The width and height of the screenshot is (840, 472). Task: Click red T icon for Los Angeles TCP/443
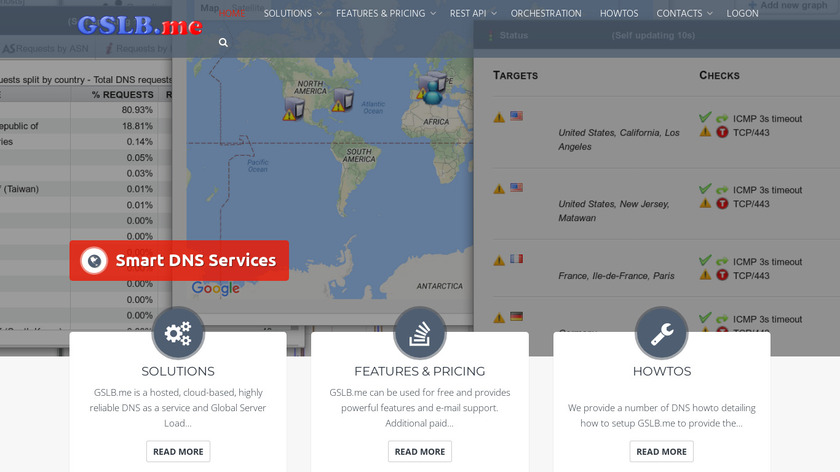tap(722, 132)
